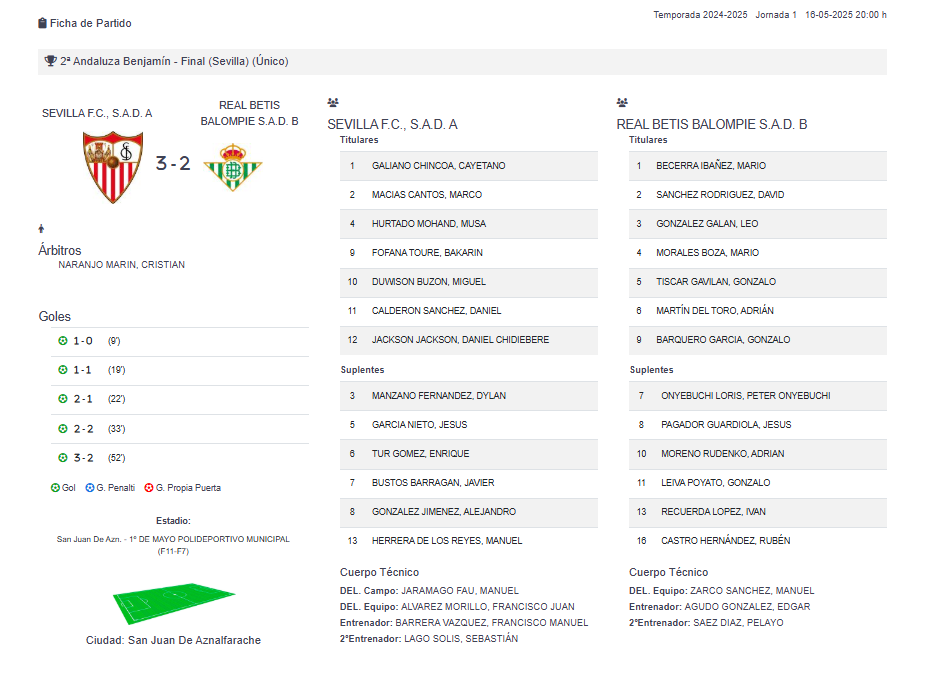Screen dimensions: 939x675
Task: Click the team group icon above Sevilla lineup
Action: [333, 102]
